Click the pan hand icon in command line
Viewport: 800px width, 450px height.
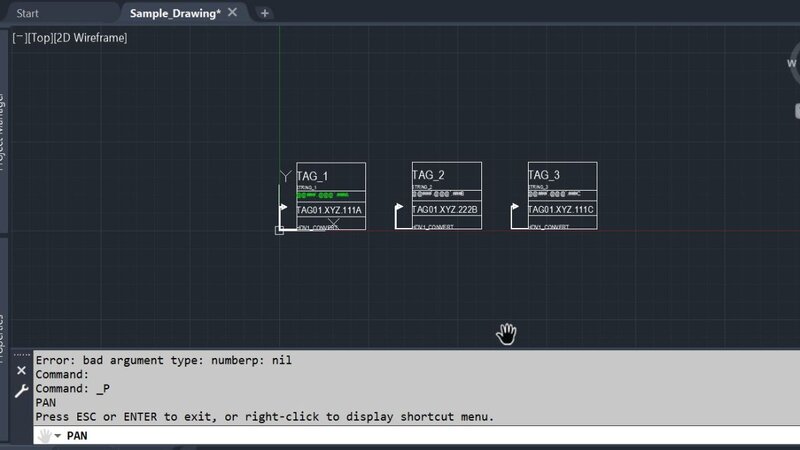click(x=43, y=436)
